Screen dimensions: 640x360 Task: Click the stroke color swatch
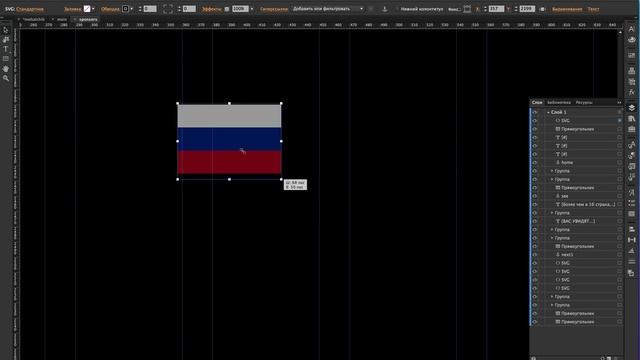click(x=125, y=9)
